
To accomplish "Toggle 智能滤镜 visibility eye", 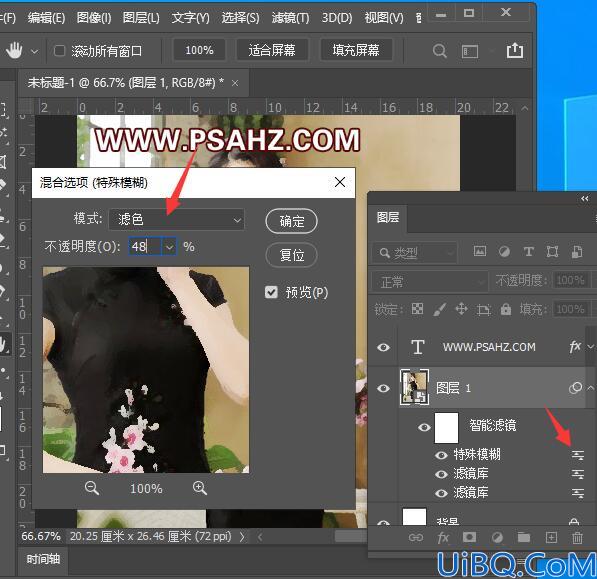I will [x=424, y=427].
